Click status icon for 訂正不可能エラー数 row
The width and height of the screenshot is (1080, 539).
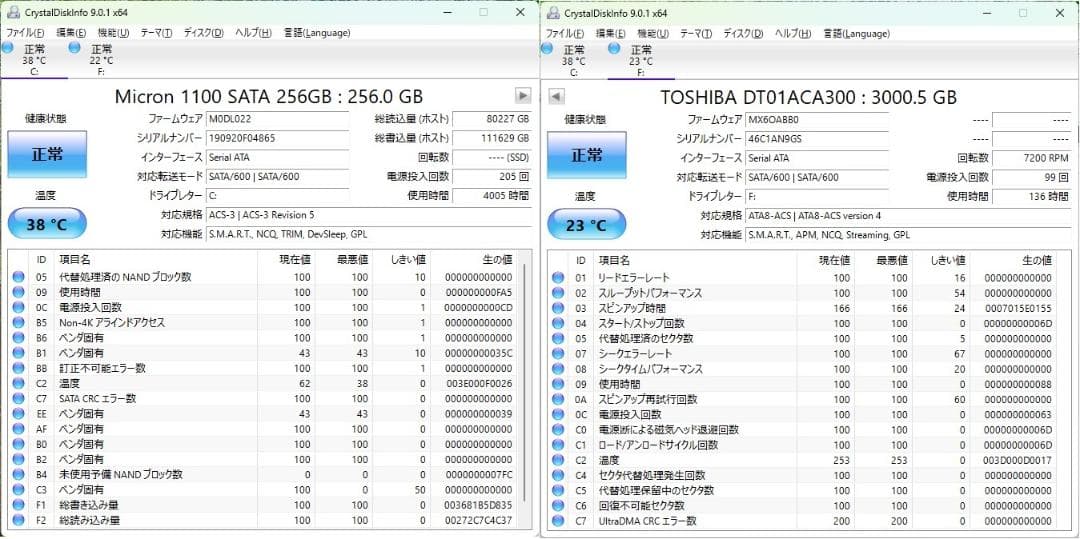point(19,368)
